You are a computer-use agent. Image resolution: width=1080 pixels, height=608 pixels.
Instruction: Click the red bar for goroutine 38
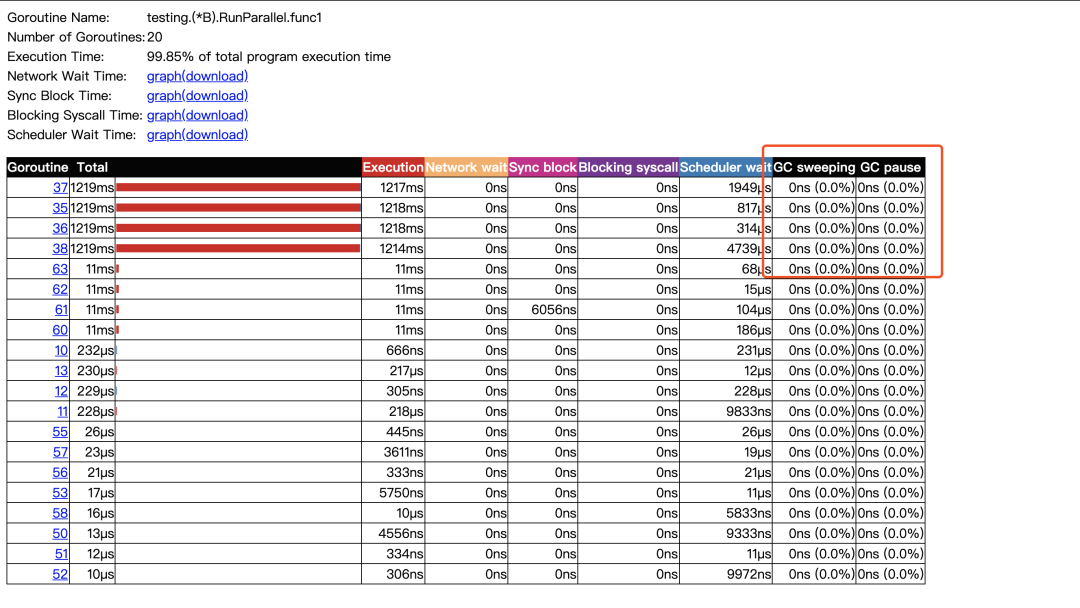coord(238,249)
